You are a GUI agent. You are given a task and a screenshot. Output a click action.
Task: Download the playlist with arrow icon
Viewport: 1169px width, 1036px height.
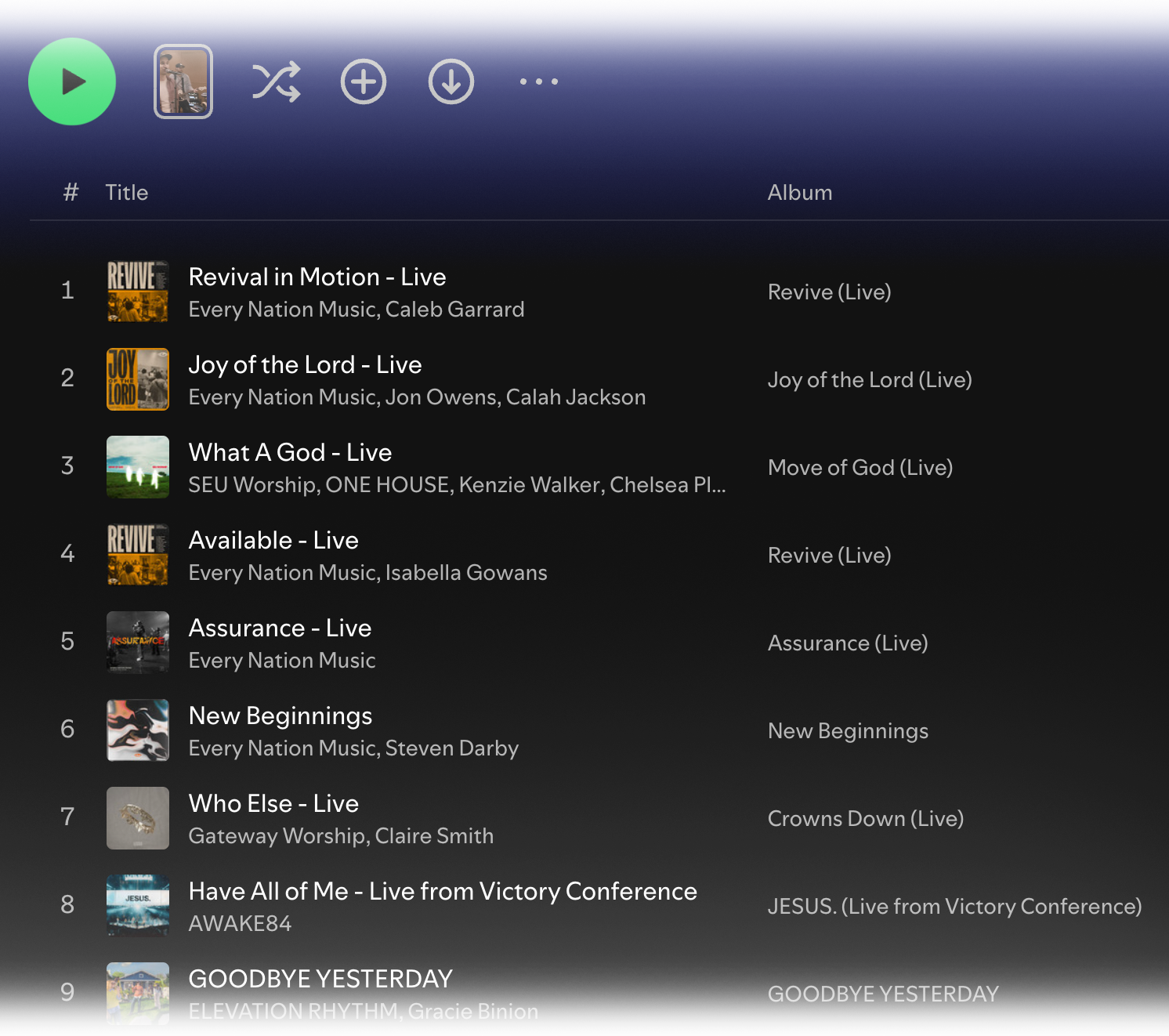click(451, 82)
